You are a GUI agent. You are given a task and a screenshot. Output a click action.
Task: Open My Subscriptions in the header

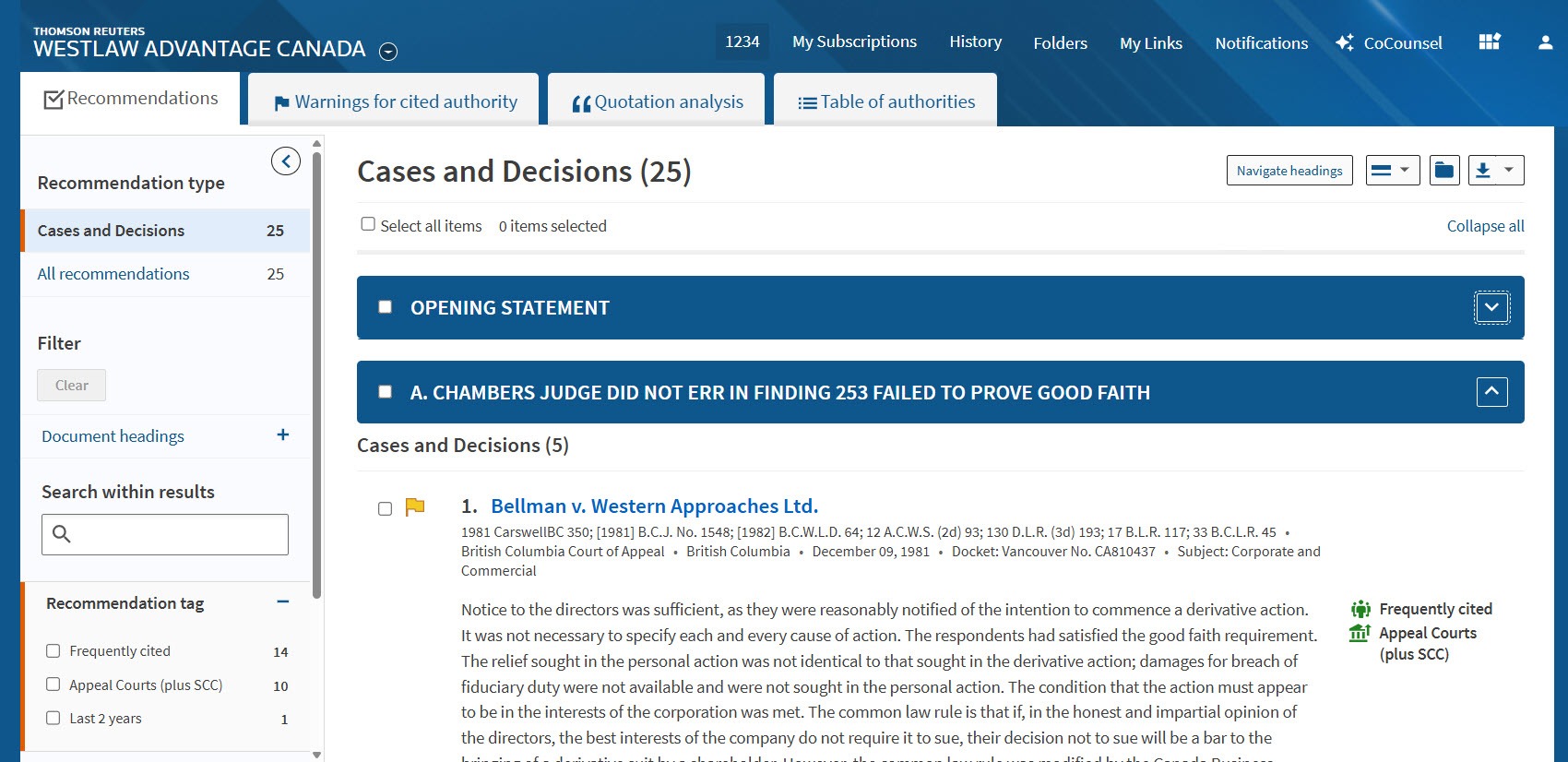pos(854,42)
